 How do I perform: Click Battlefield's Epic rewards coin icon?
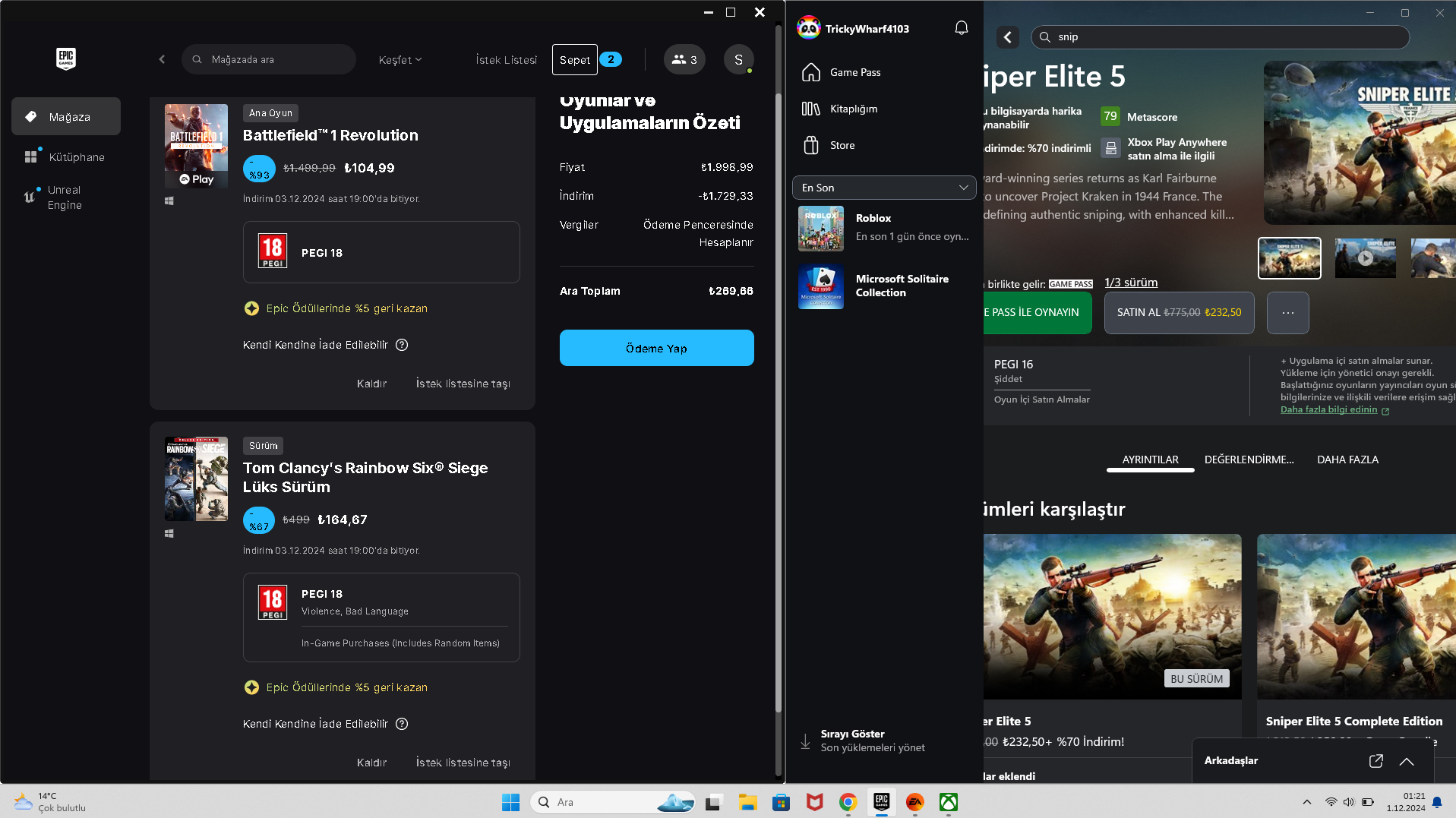251,308
